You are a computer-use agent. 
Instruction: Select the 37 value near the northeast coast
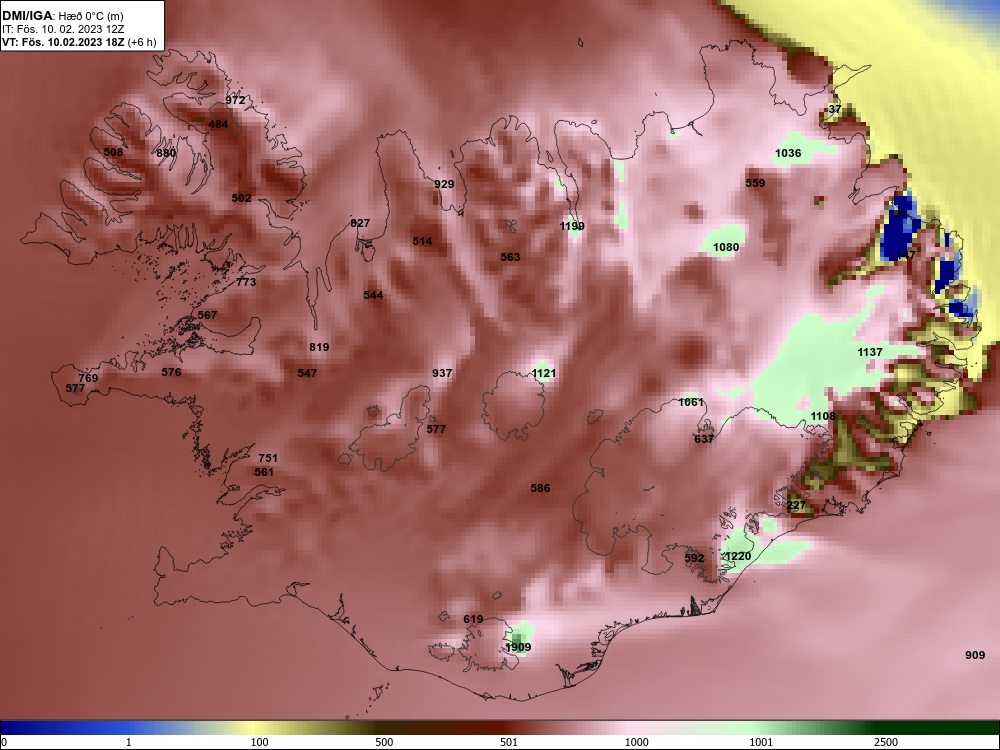tap(835, 109)
